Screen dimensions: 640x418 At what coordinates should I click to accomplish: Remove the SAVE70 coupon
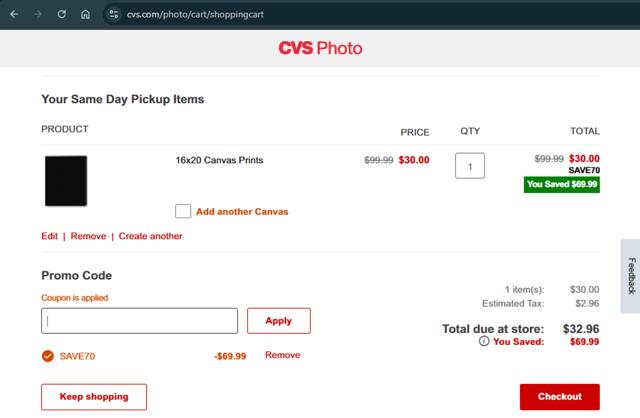(282, 355)
